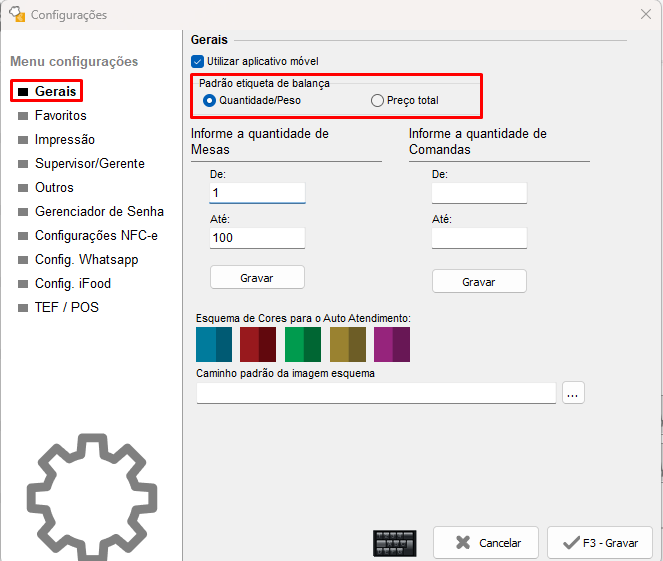Viewport: 663px width, 561px height.
Task: Click the Cancelar button
Action: click(486, 543)
